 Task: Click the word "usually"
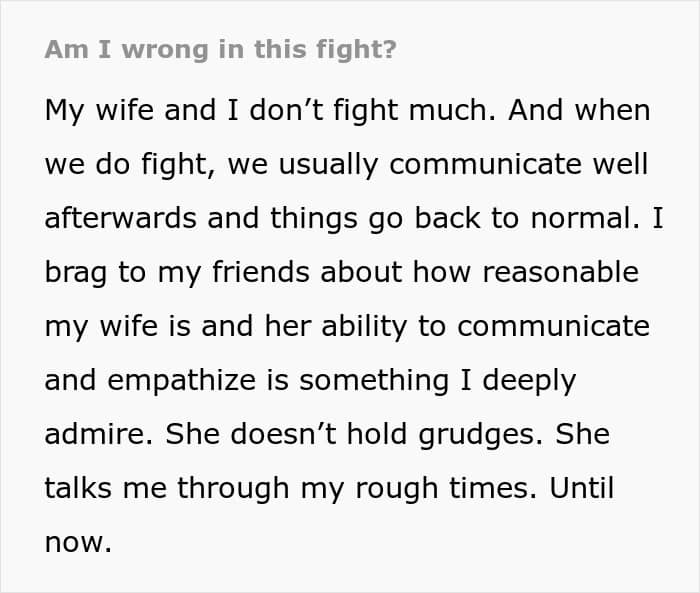click(326, 164)
